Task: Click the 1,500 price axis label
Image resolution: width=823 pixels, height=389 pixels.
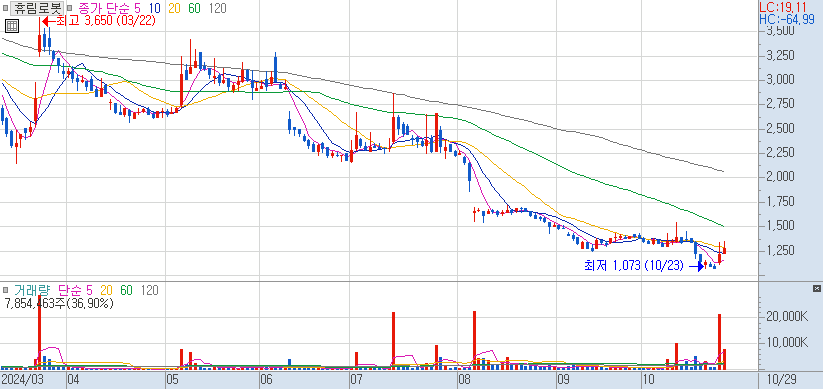Action: (x=780, y=226)
